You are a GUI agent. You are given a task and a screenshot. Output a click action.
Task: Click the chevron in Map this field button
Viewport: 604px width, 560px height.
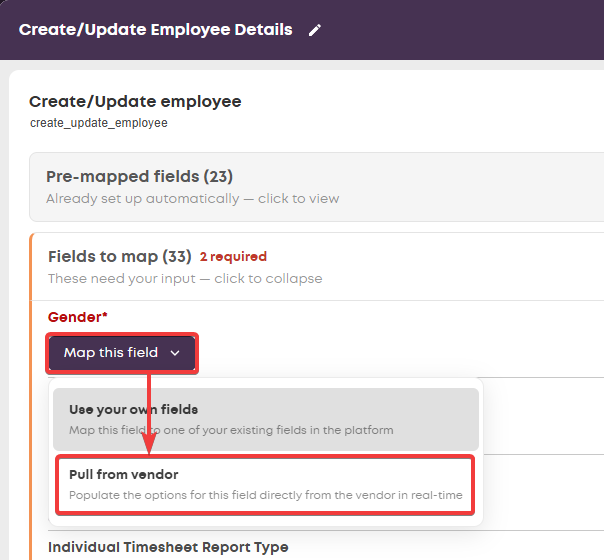175,353
